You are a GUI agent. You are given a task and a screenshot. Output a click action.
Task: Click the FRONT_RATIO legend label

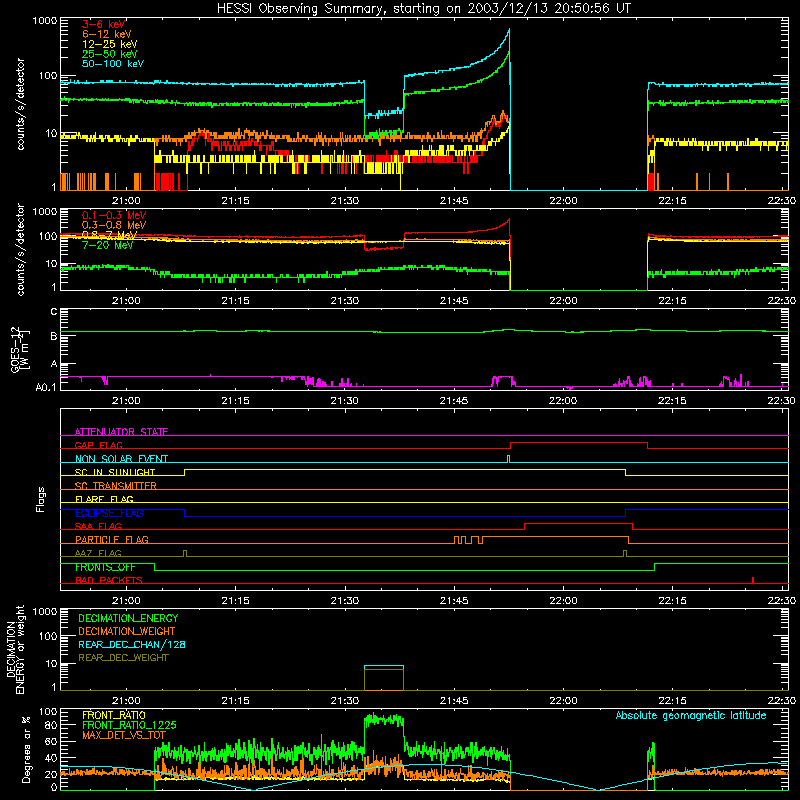pos(114,715)
